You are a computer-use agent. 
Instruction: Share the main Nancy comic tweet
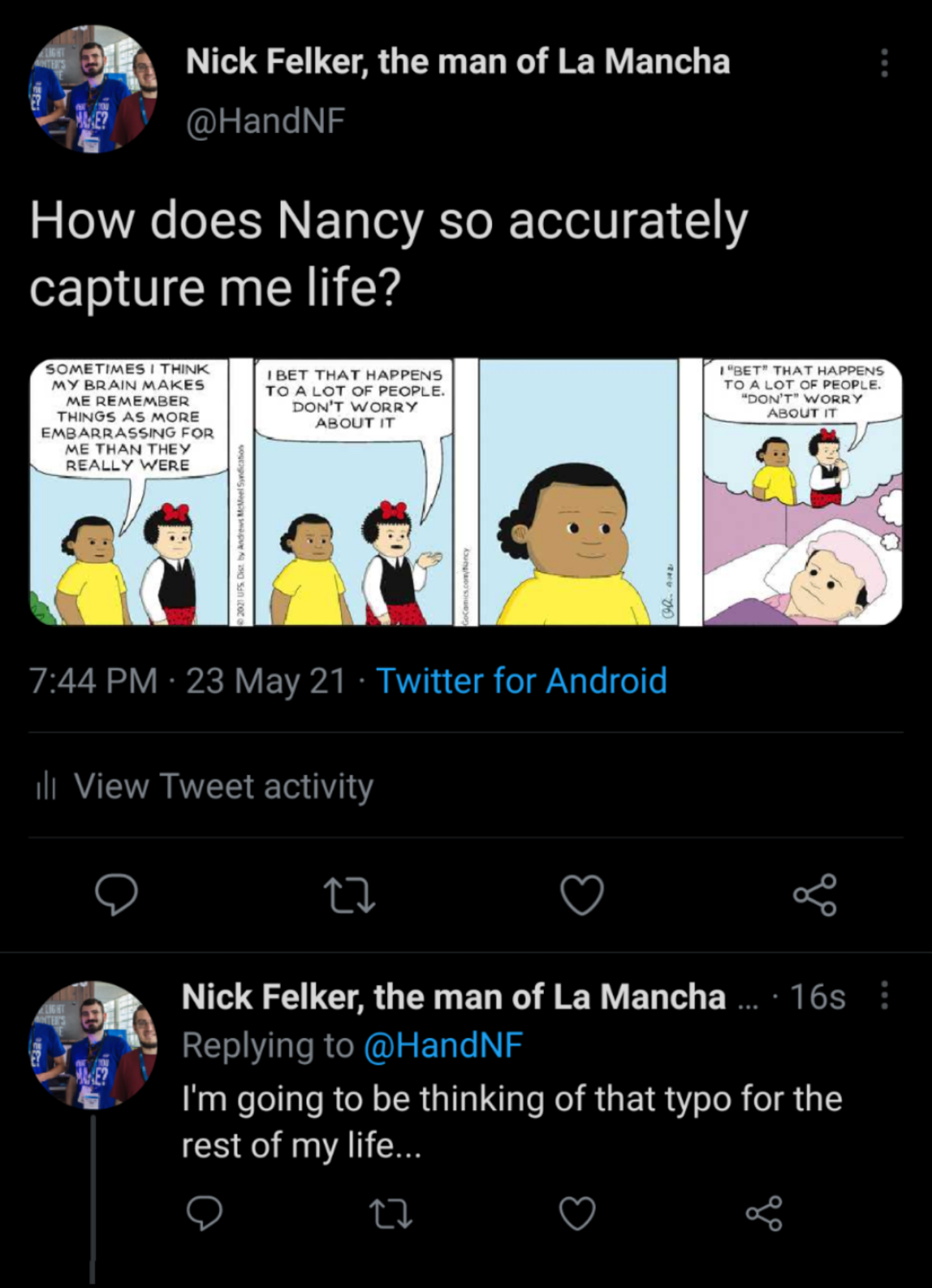click(815, 895)
